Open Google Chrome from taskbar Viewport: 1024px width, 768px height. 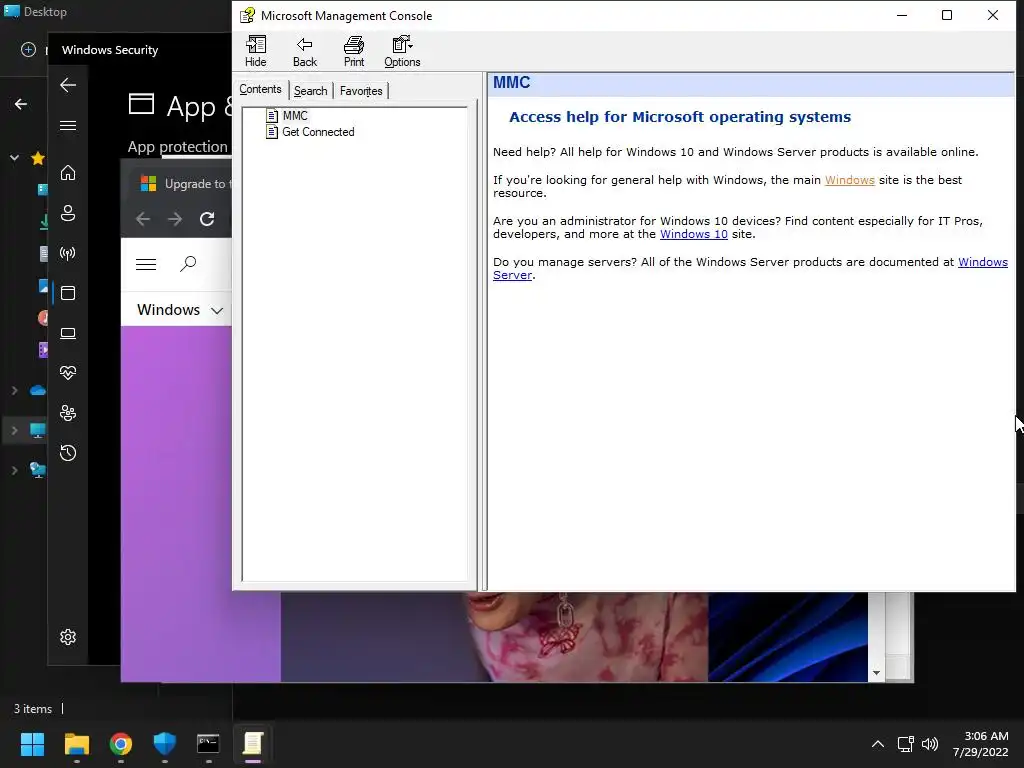point(121,744)
